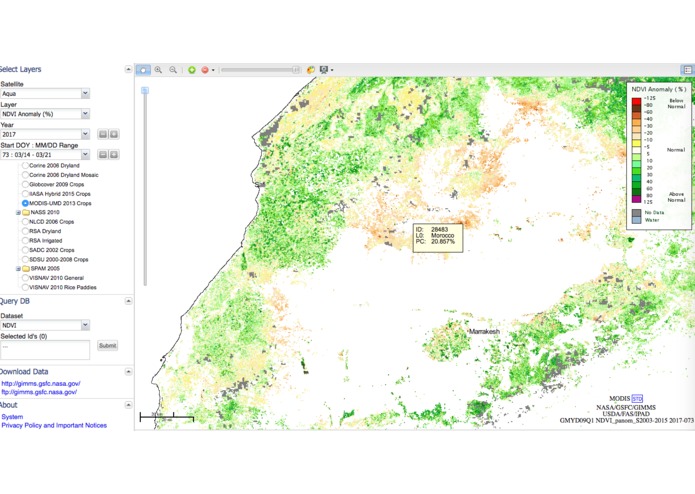Step the Year forward with the plus button
The height and width of the screenshot is (494, 695).
click(x=114, y=134)
